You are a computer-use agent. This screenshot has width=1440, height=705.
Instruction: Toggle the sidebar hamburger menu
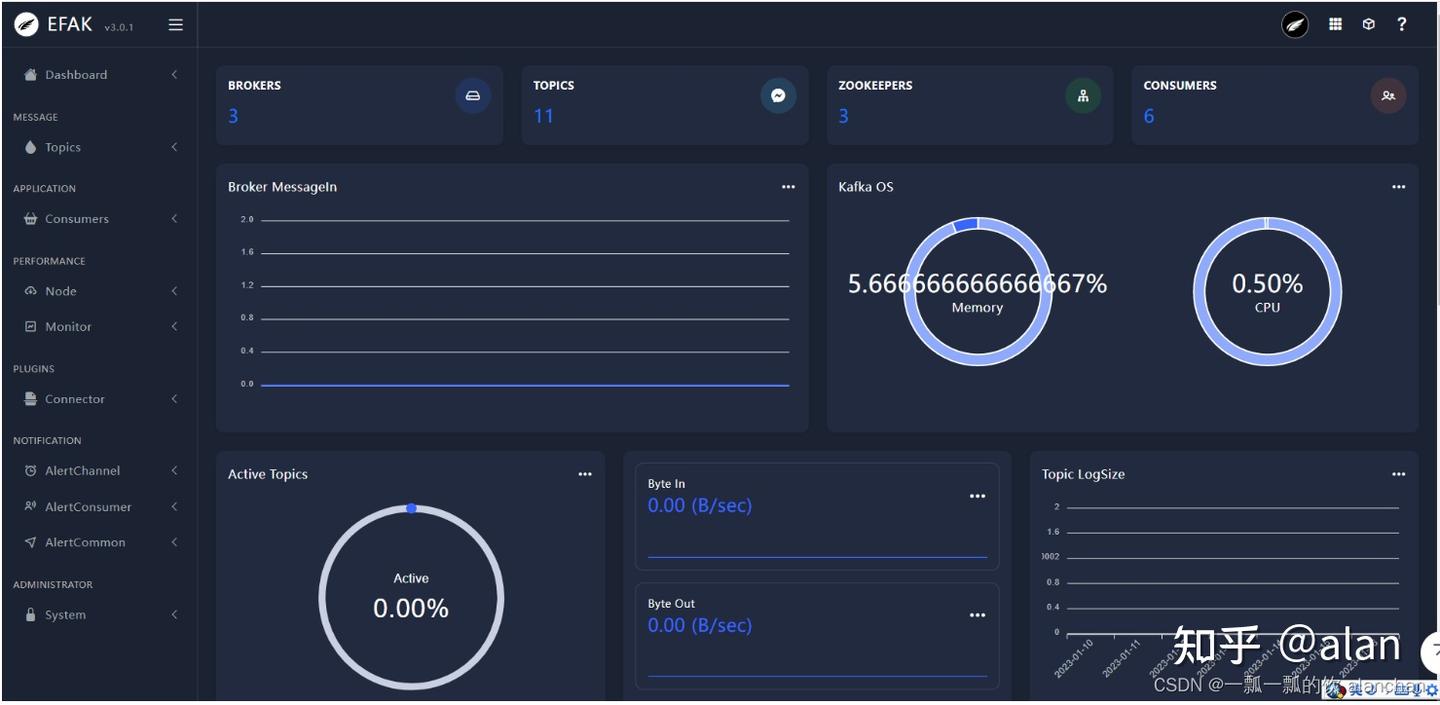(x=176, y=25)
